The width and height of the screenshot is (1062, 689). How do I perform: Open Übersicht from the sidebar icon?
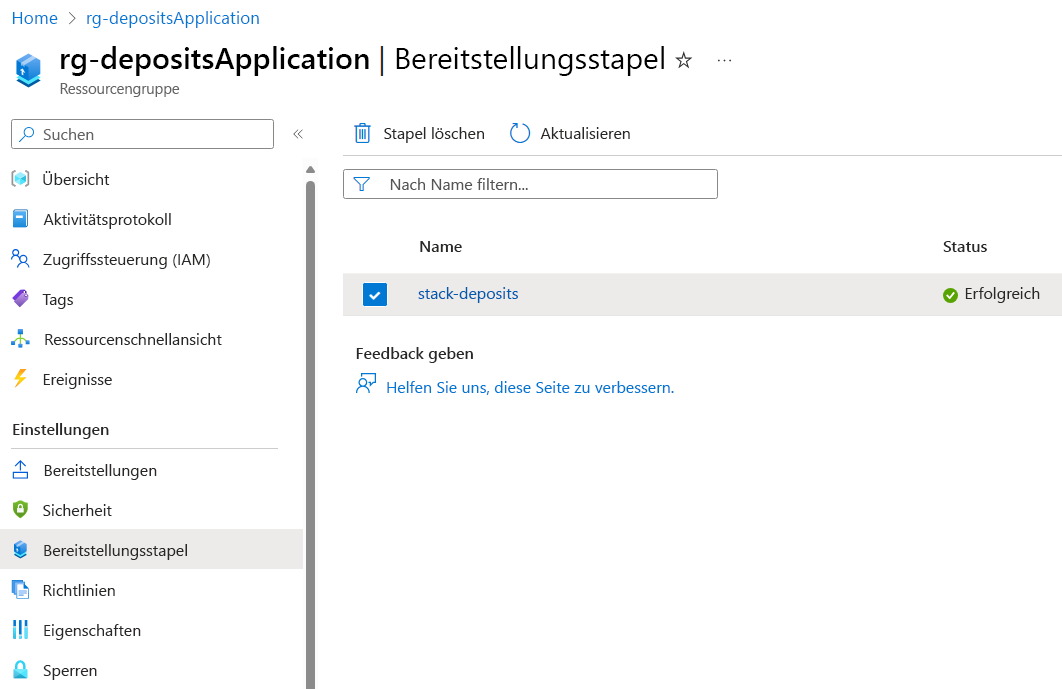pyautogui.click(x=22, y=179)
